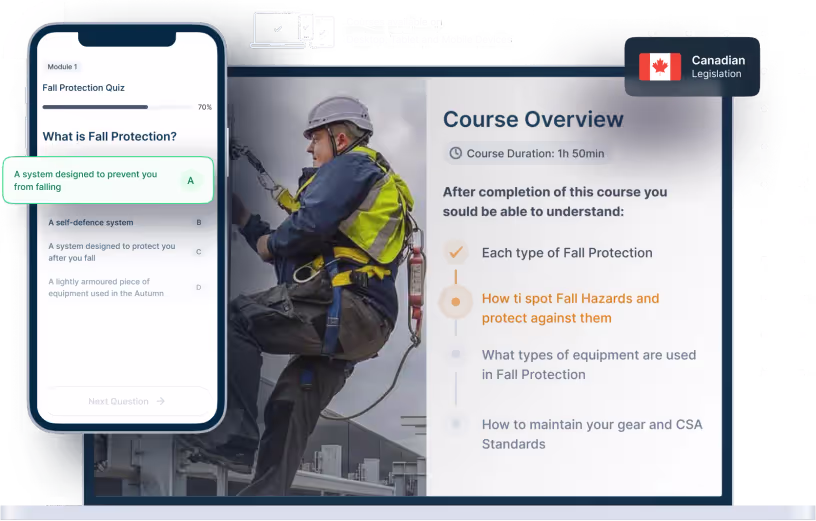This screenshot has height=521, width=816.
Task: Click the Next Question button
Action: [126, 401]
